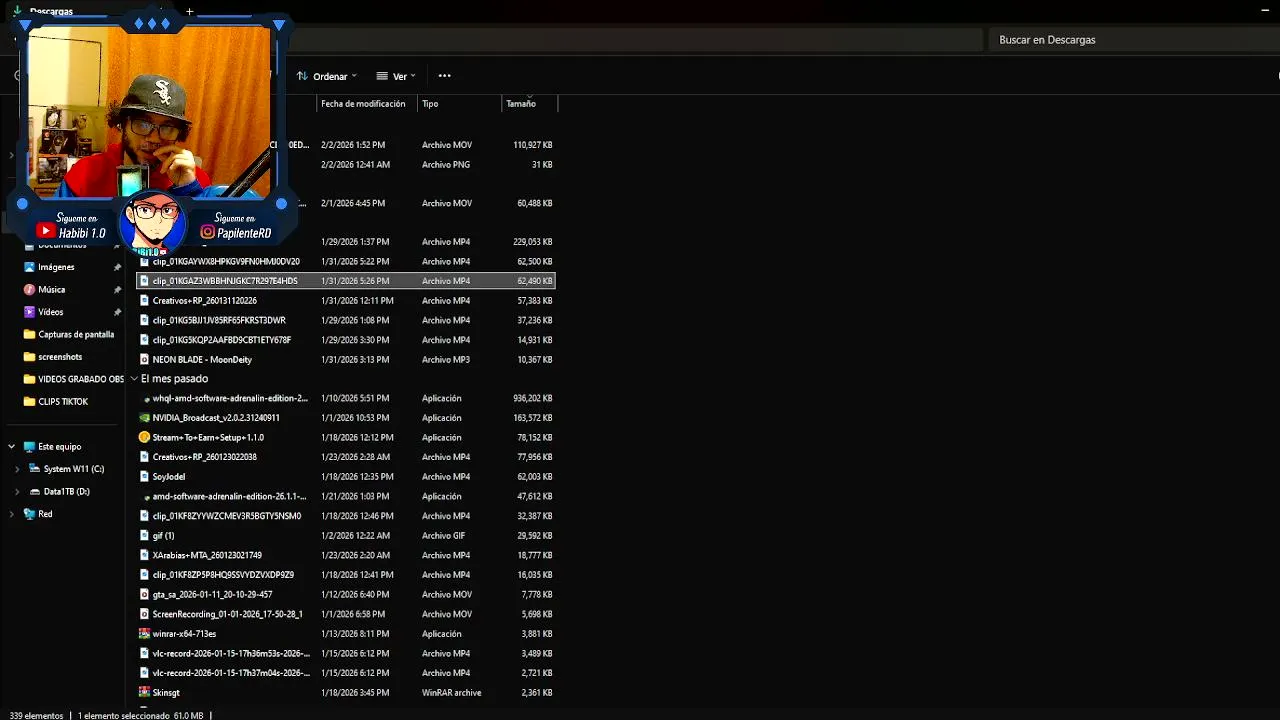This screenshot has width=1280, height=720.
Task: Click the System W11 (C:) drive icon
Action: (x=35, y=469)
